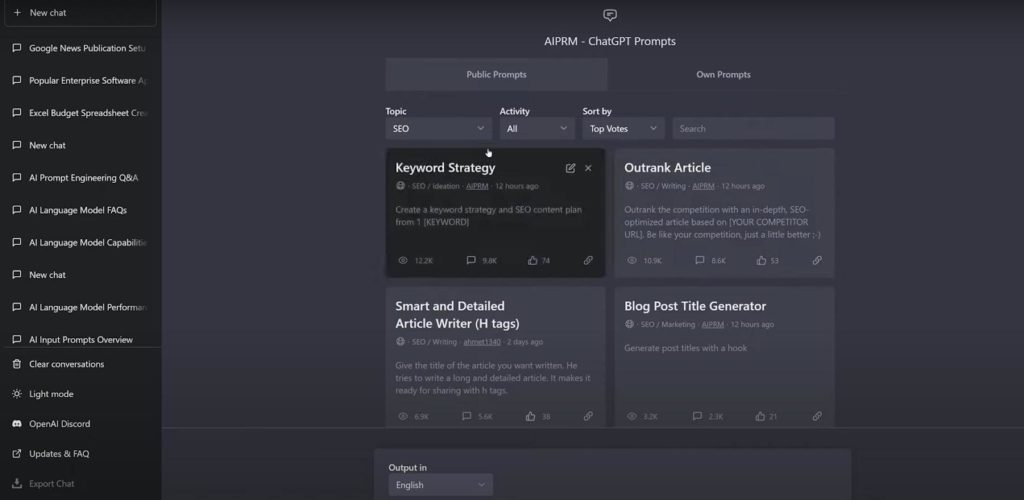Click thumbs-up icon on Keyword Strategy card
The image size is (1024, 500).
(x=532, y=260)
